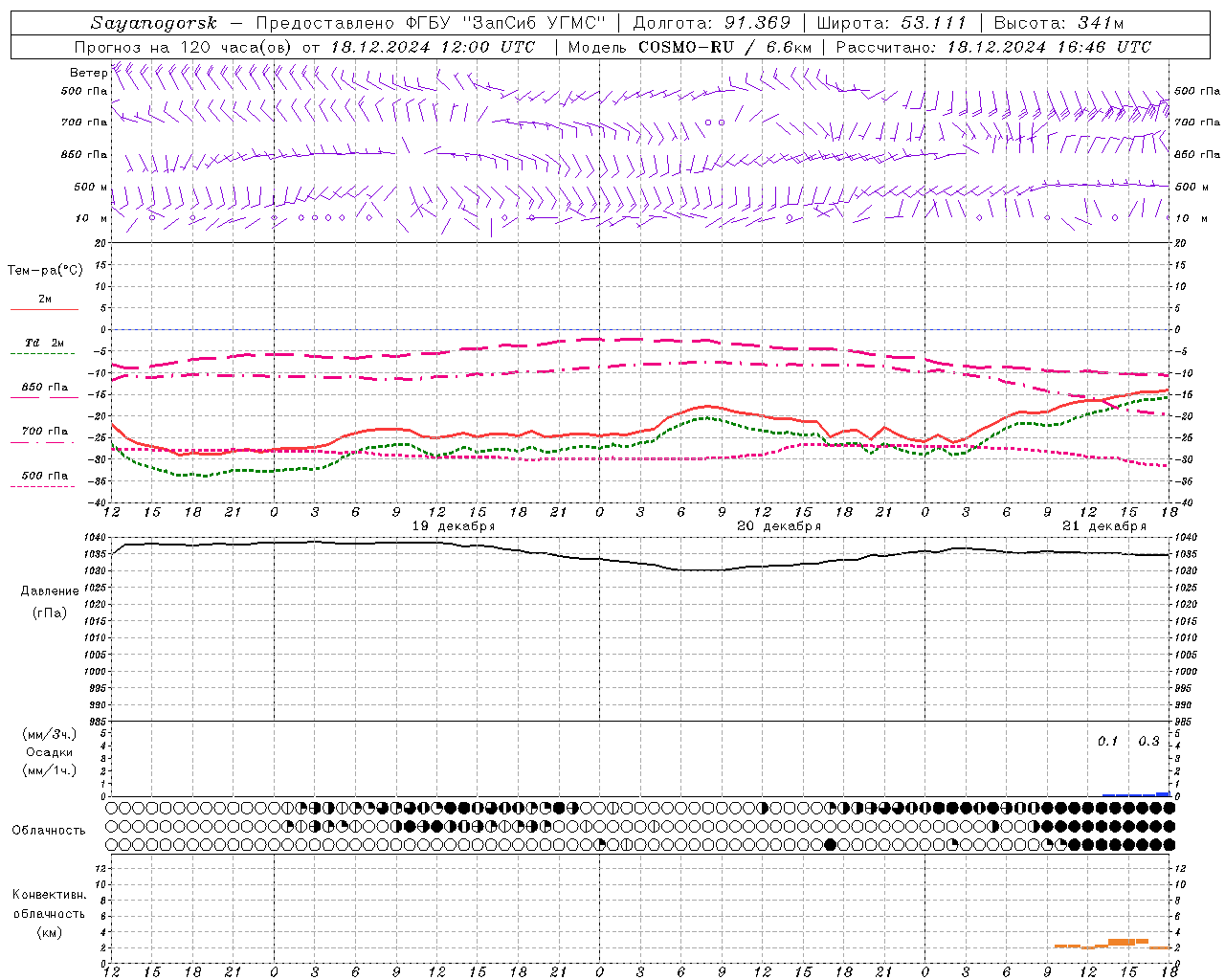The height and width of the screenshot is (980, 1225).
Task: Click the 'Высота: 341м' elevation text
Action: [x=1058, y=23]
